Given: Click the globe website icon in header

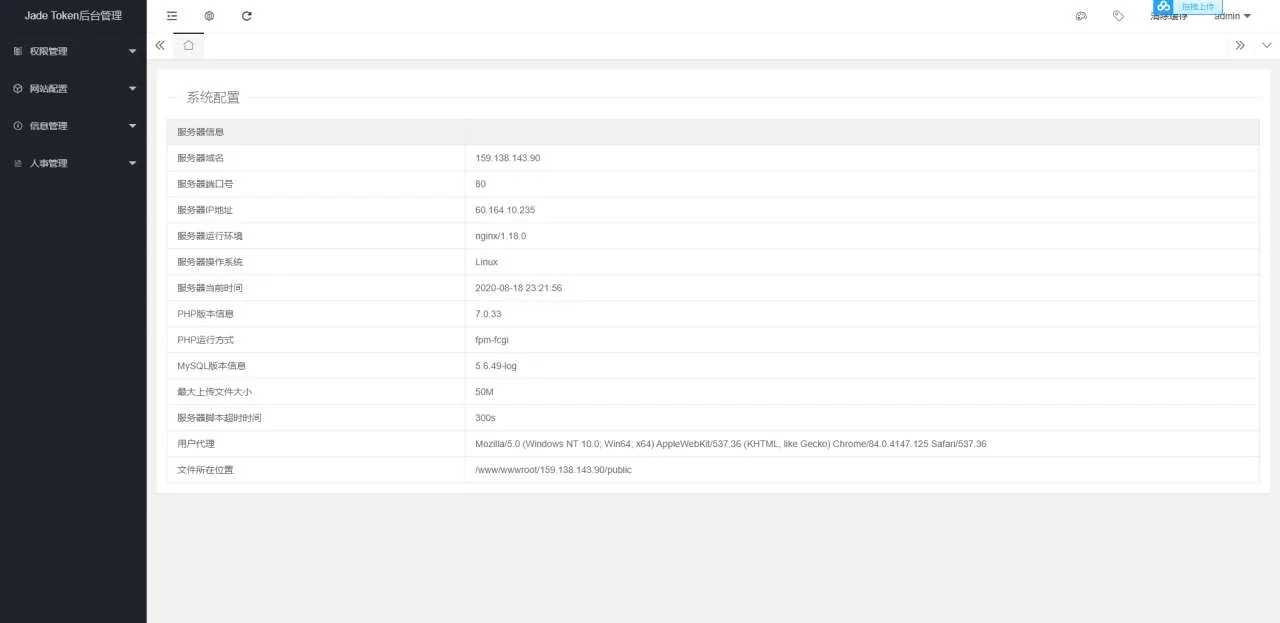Looking at the screenshot, I should pos(209,16).
